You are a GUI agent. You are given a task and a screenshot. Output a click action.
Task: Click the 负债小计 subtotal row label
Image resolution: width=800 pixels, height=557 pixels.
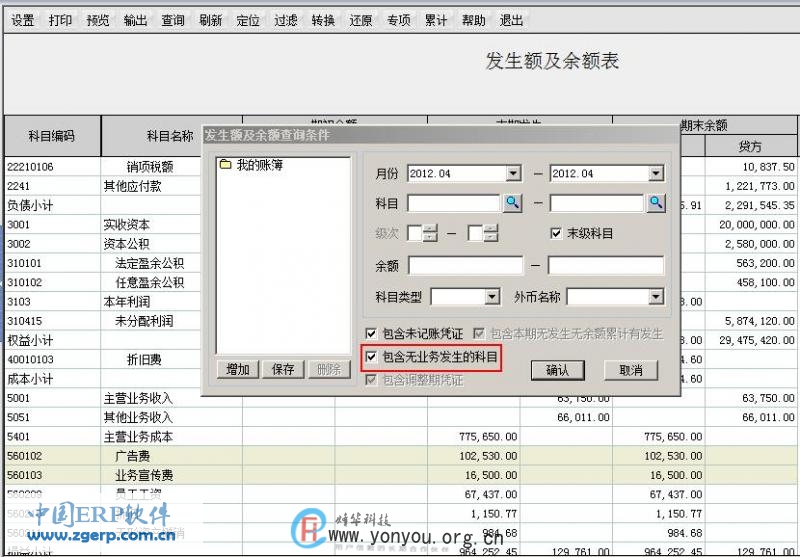30,206
